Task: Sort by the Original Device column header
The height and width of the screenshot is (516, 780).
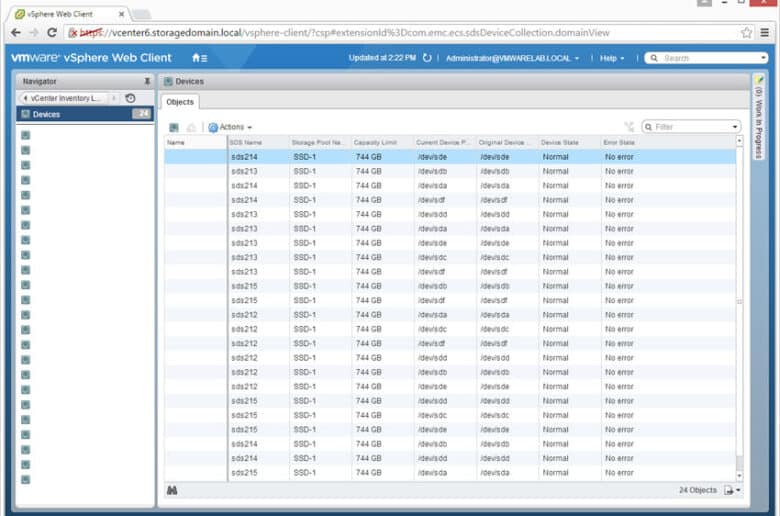Action: point(507,142)
